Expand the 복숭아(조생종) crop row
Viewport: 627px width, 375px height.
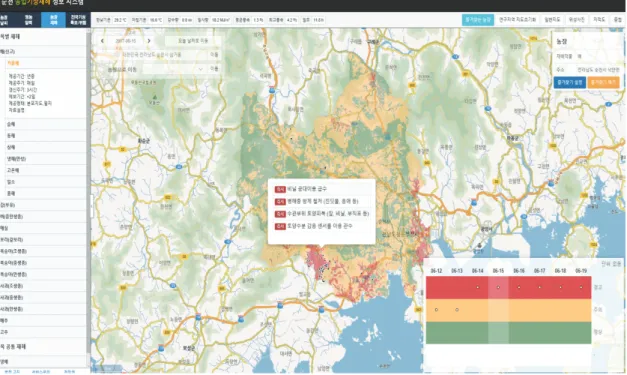(x=43, y=251)
